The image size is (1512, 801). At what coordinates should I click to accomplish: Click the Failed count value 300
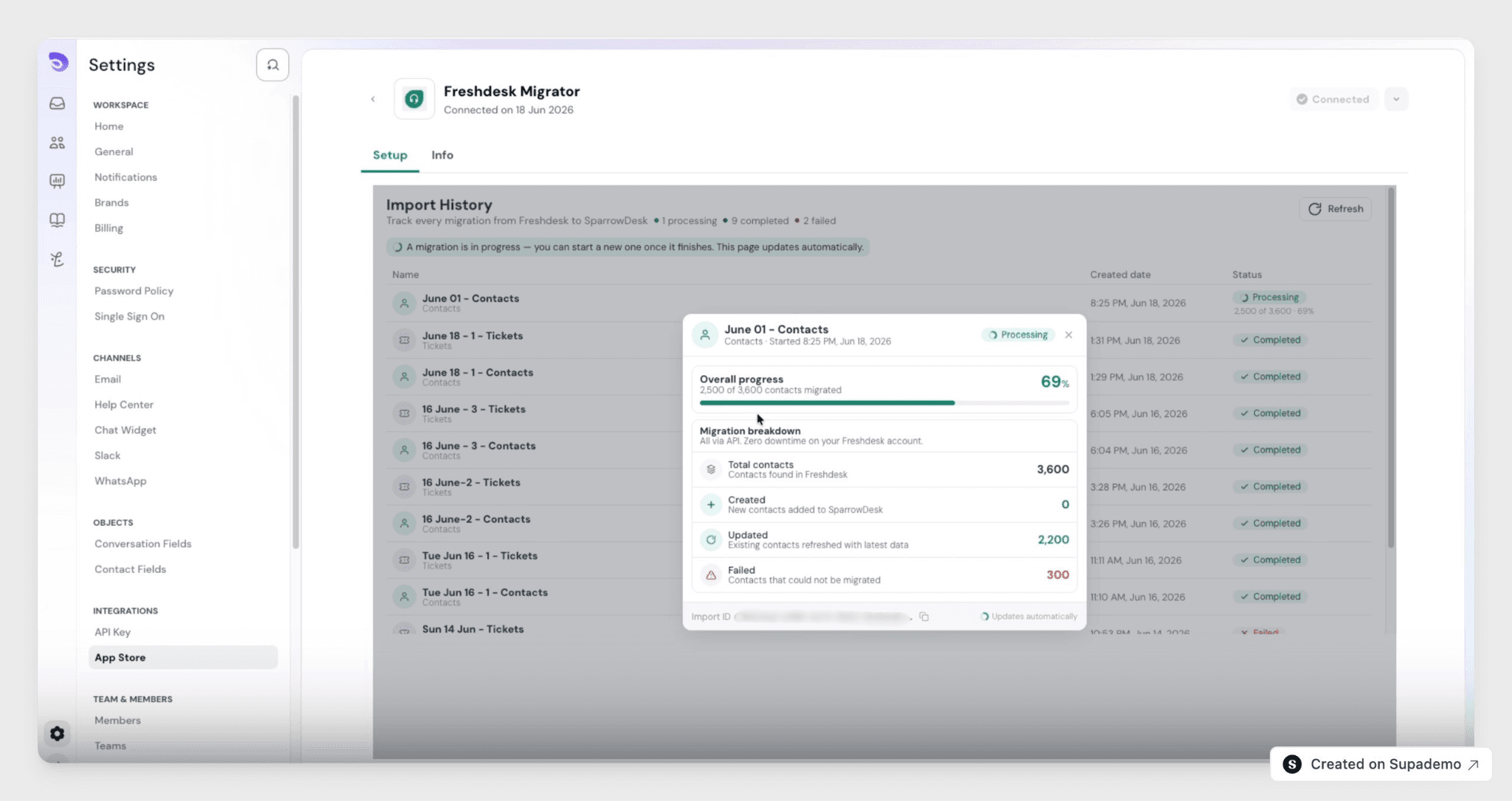(x=1057, y=575)
